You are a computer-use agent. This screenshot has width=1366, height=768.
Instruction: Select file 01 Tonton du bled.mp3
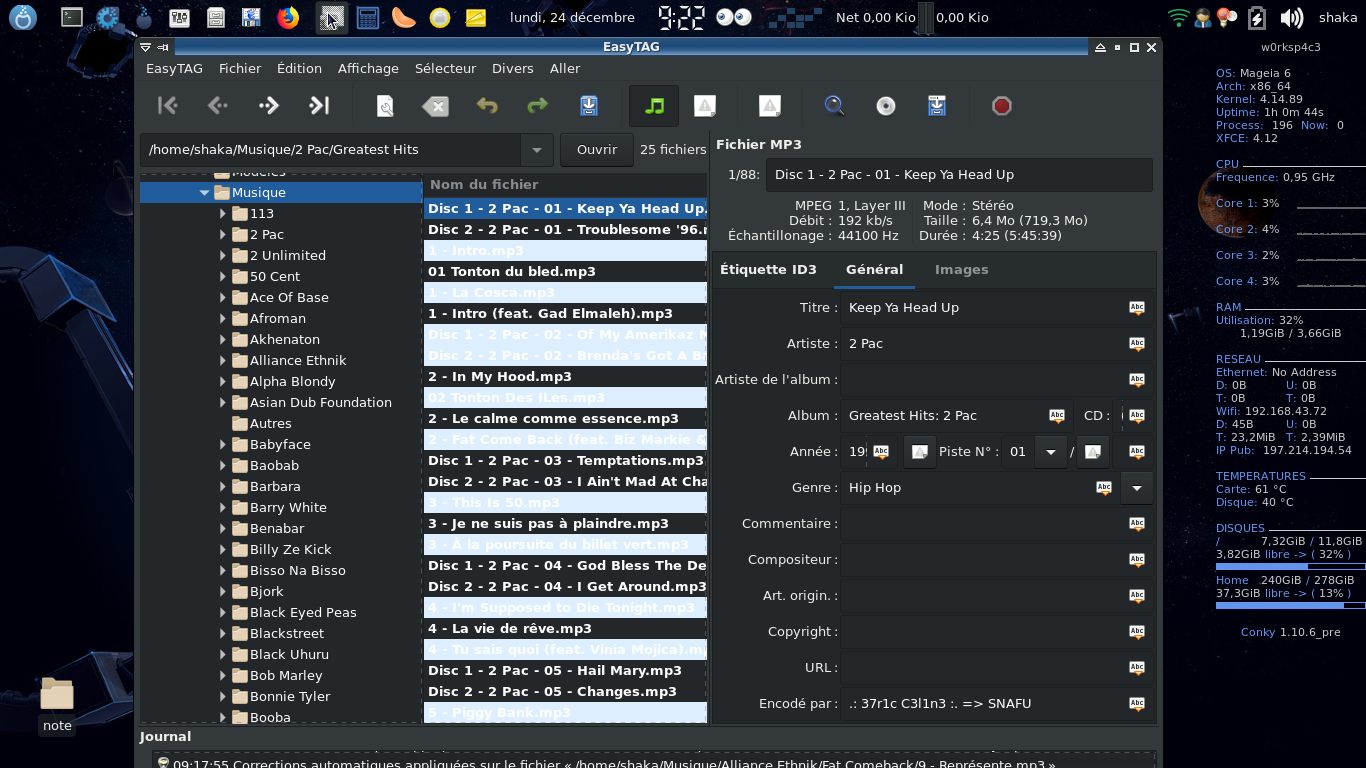[x=565, y=272]
